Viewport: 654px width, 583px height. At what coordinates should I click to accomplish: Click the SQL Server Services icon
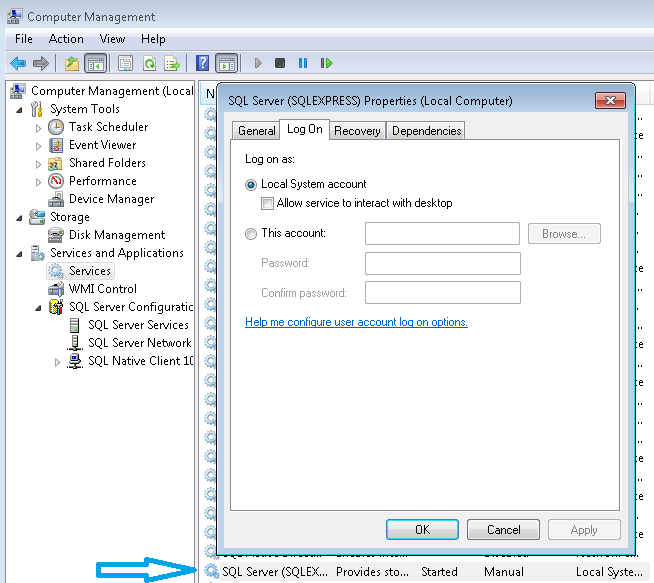point(75,325)
